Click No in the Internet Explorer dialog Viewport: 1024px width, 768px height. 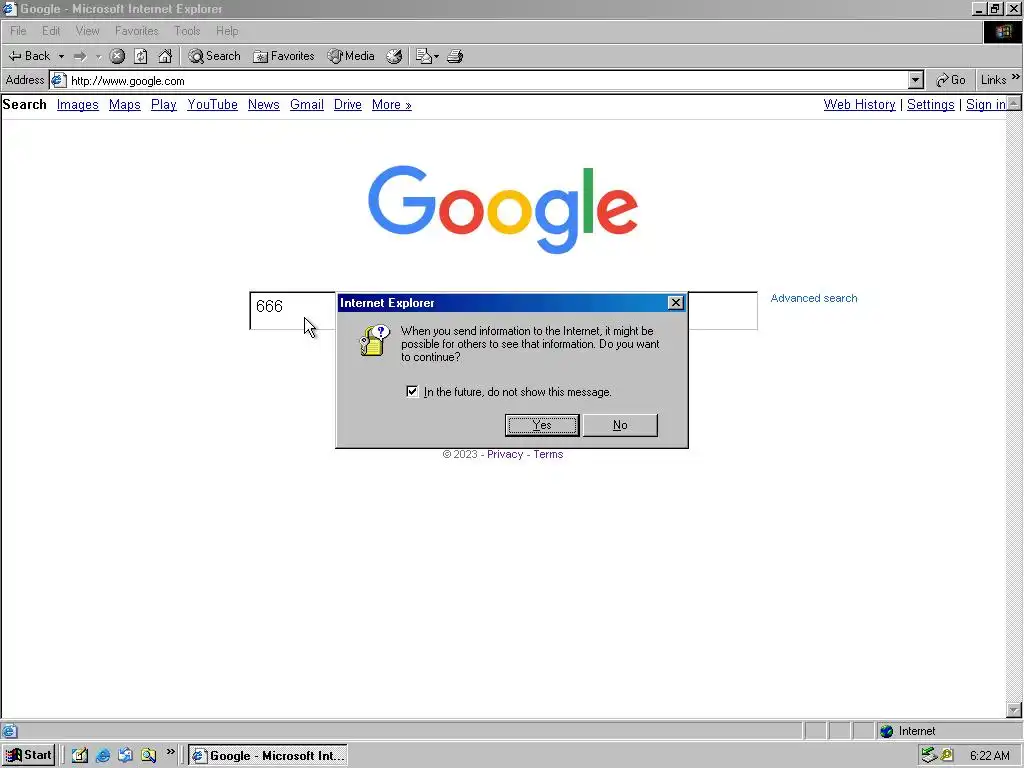(x=620, y=425)
